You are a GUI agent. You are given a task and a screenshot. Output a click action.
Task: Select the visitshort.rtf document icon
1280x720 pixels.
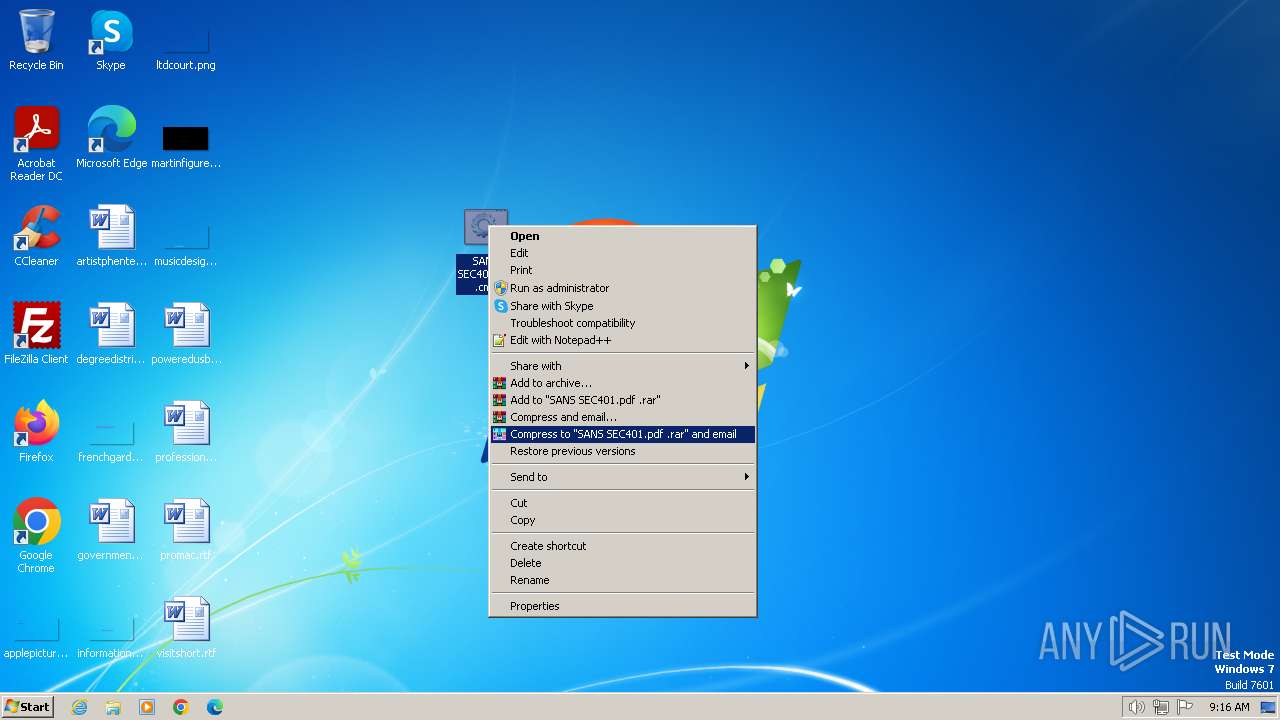[x=186, y=628]
